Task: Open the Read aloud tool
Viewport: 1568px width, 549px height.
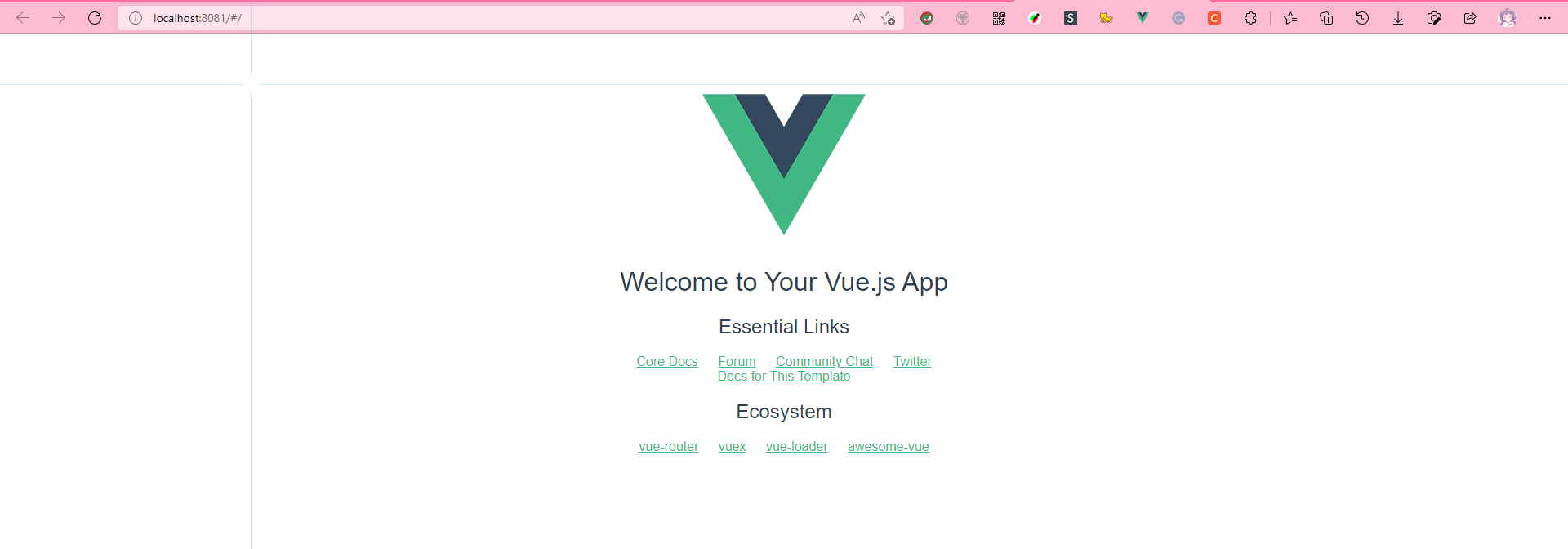Action: [858, 18]
